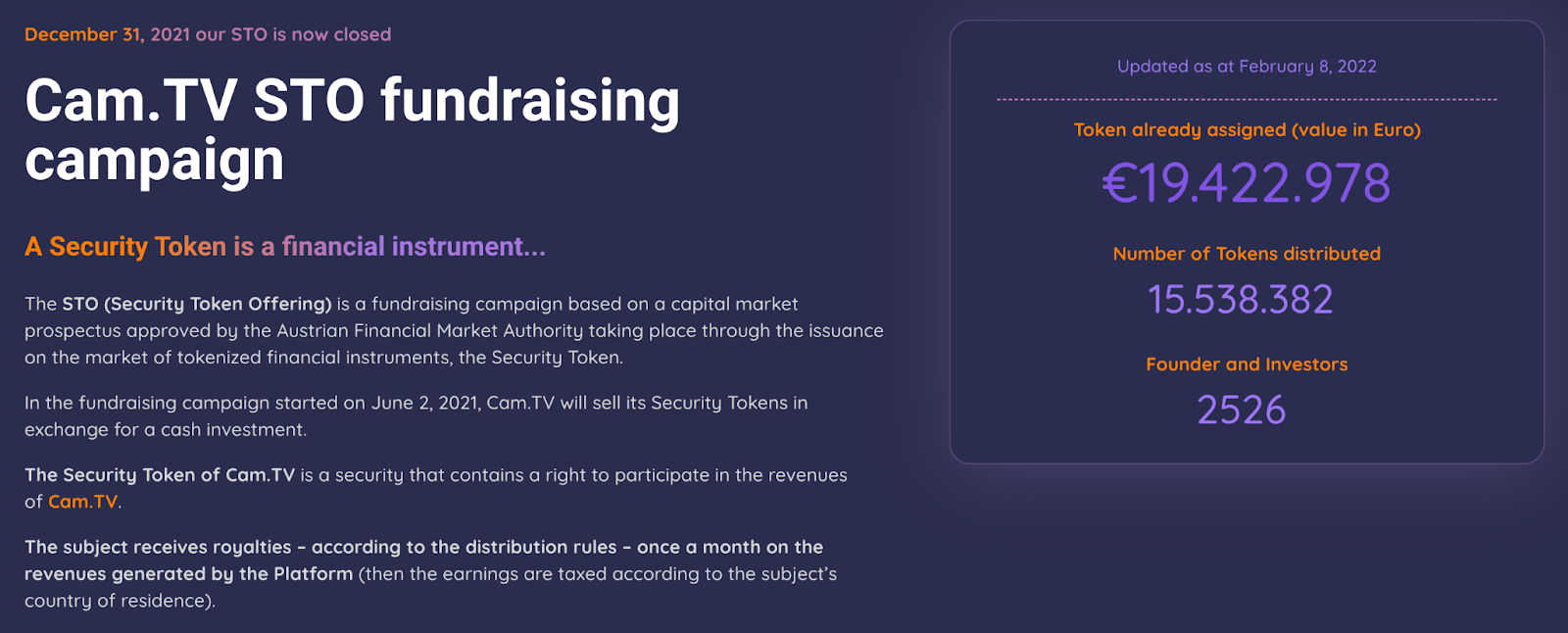1568x633 pixels.
Task: Click the bold royalties distribution rules sentence
Action: tap(423, 560)
